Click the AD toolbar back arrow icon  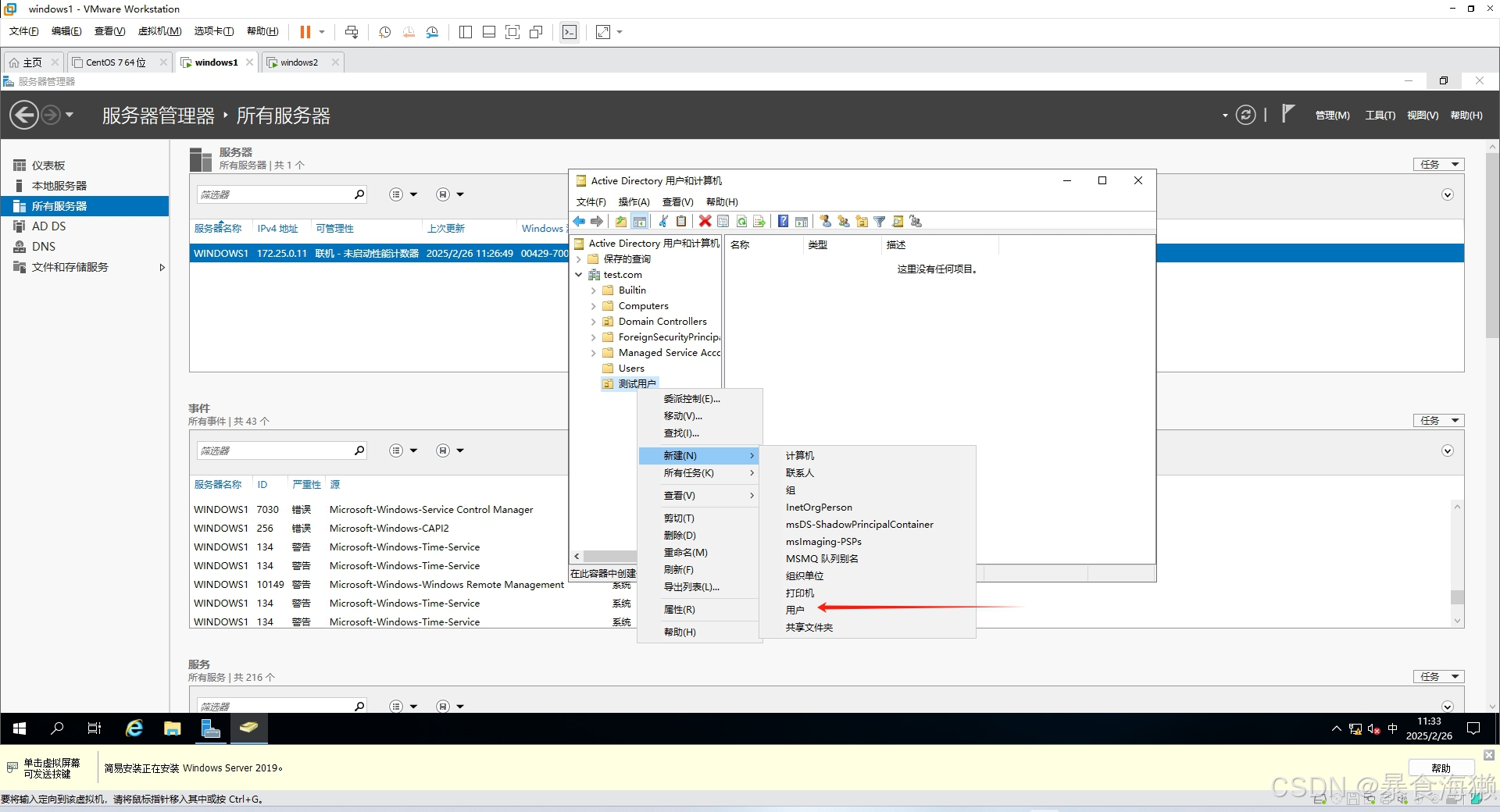point(579,222)
